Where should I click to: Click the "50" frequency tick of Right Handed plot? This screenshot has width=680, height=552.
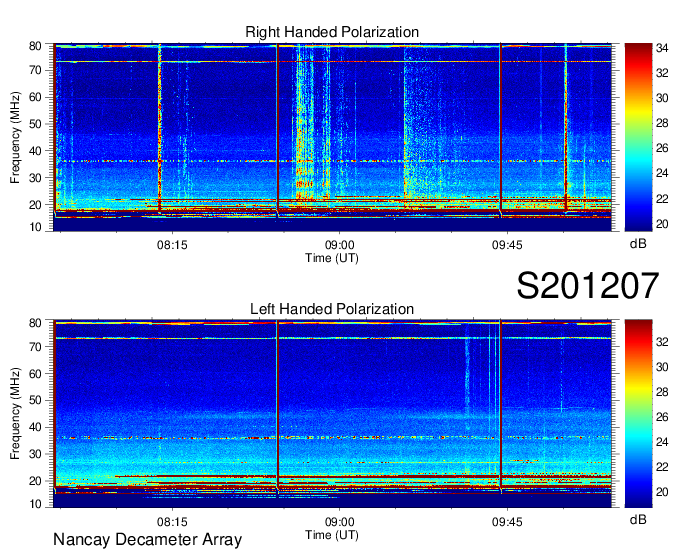click(x=35, y=124)
